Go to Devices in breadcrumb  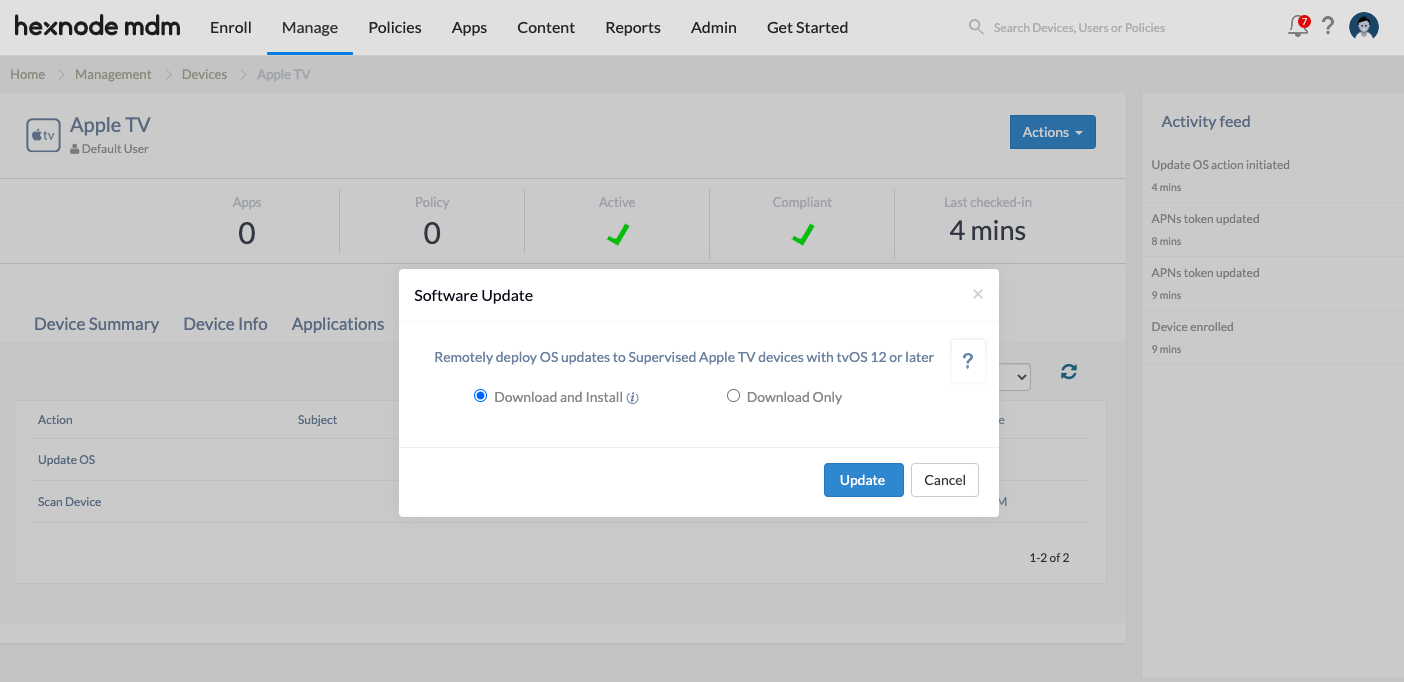[x=204, y=74]
